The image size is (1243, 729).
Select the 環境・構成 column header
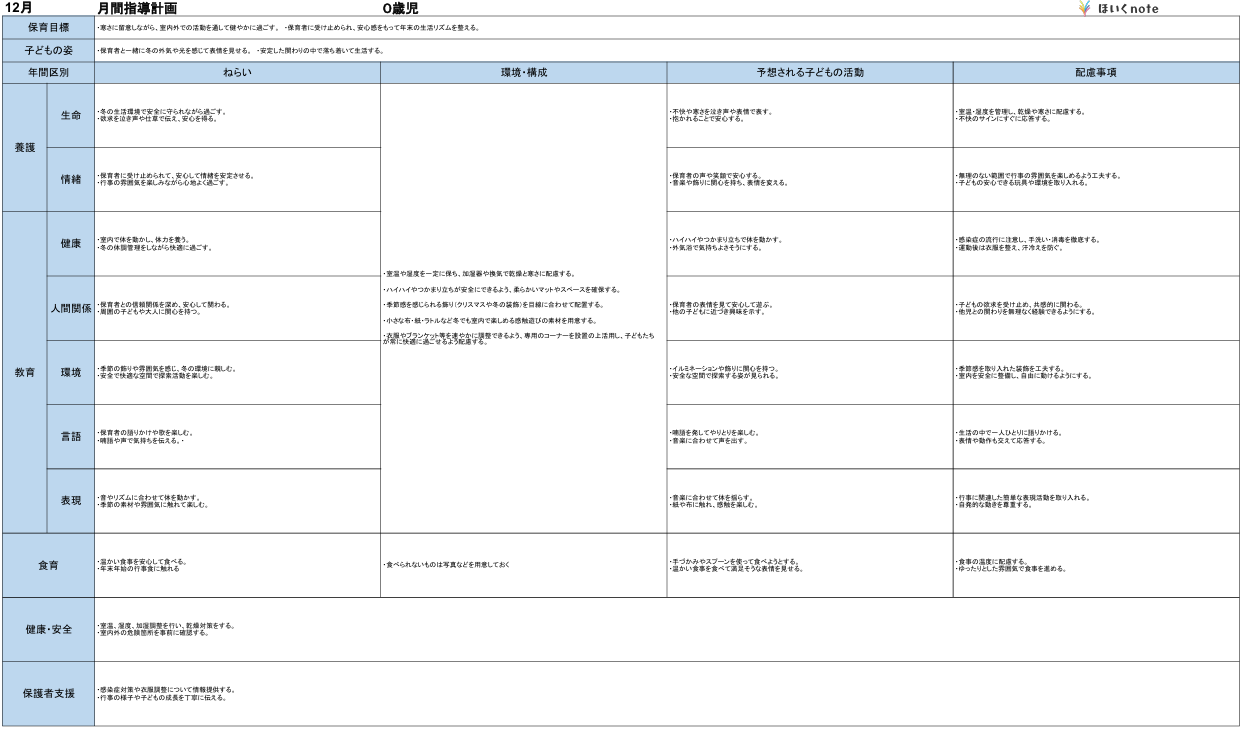[x=523, y=72]
